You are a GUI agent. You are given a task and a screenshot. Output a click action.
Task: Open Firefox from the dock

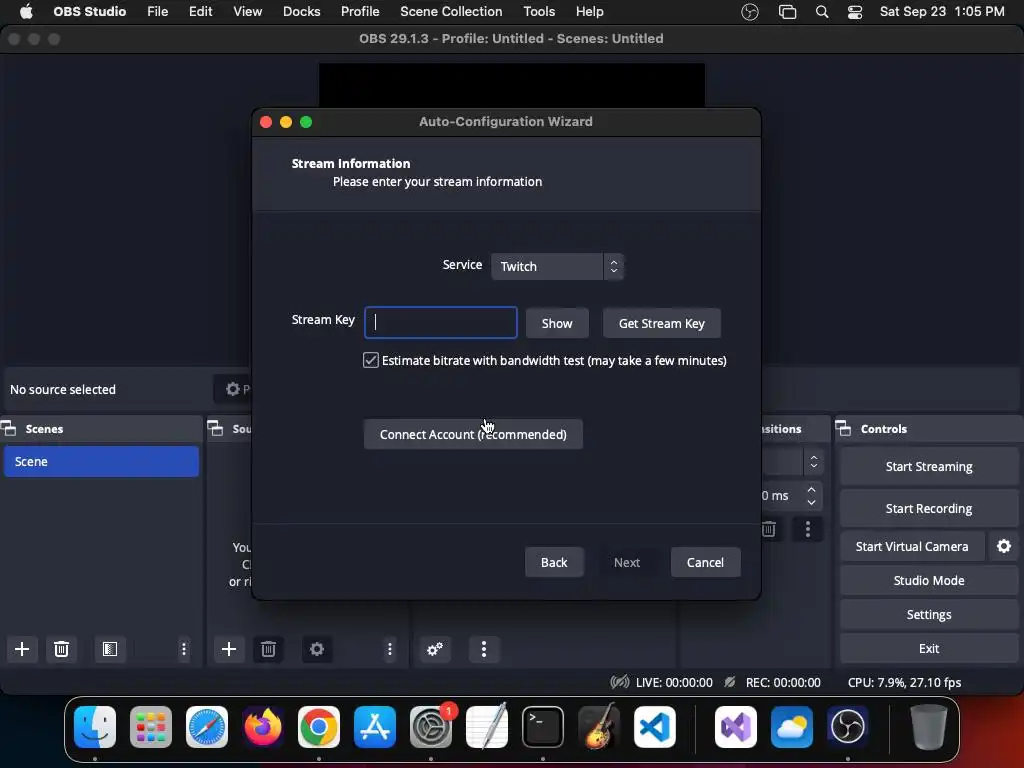(x=263, y=727)
